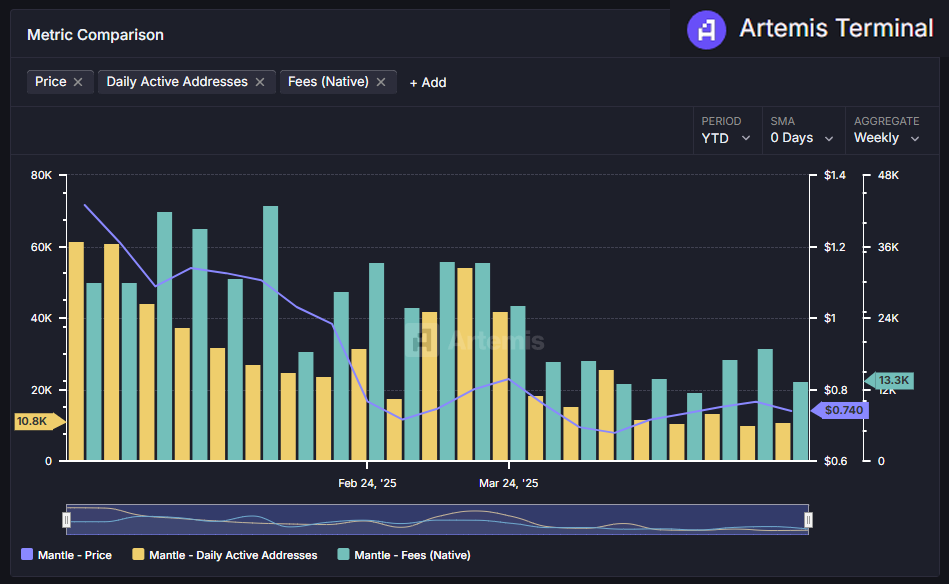This screenshot has height=584, width=949.
Task: Open the PERIOD YTD dropdown
Action: (x=726, y=130)
